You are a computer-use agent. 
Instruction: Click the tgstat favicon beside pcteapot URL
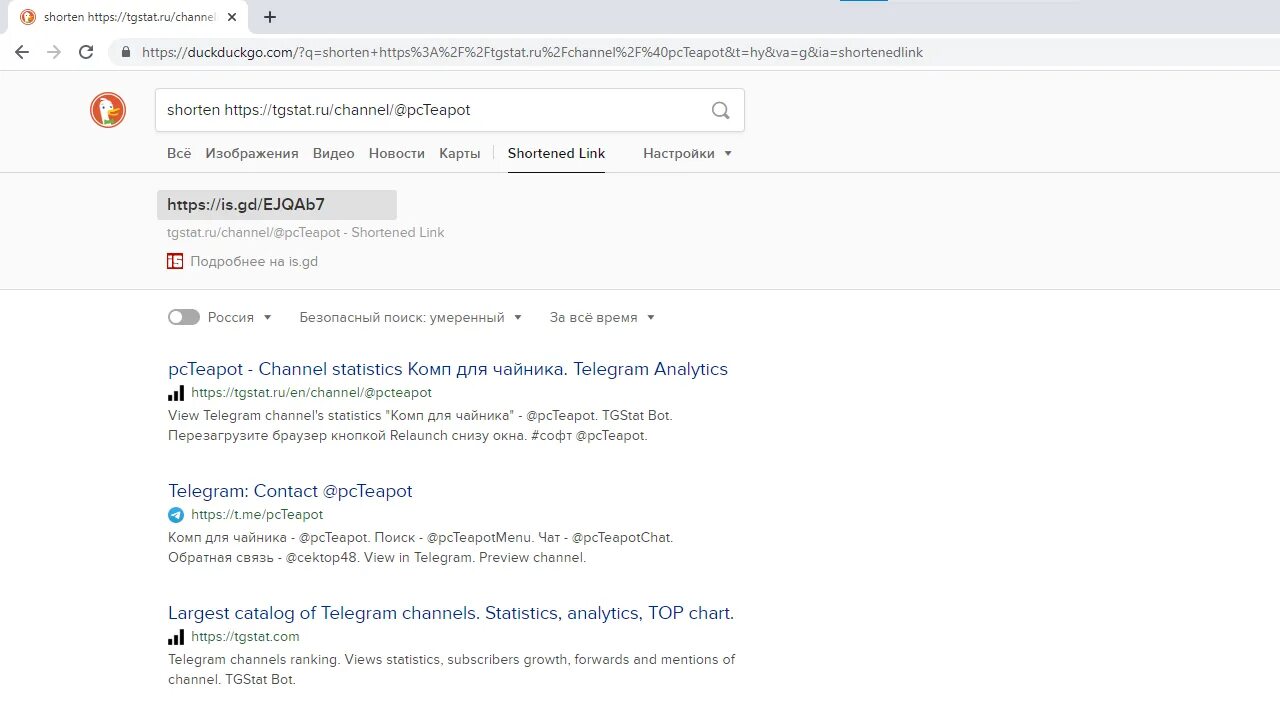[x=176, y=393]
